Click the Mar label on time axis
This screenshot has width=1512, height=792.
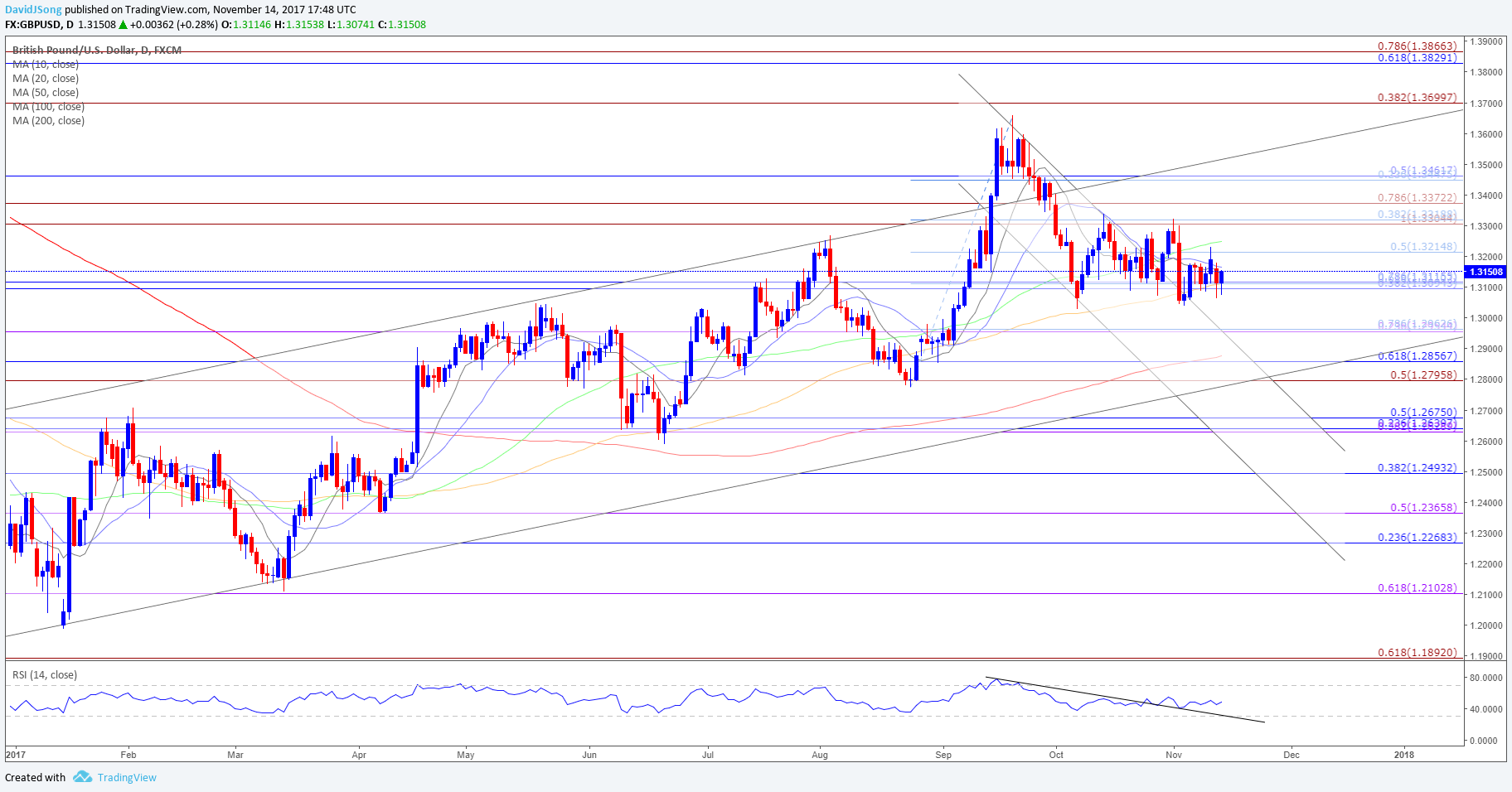click(x=235, y=755)
